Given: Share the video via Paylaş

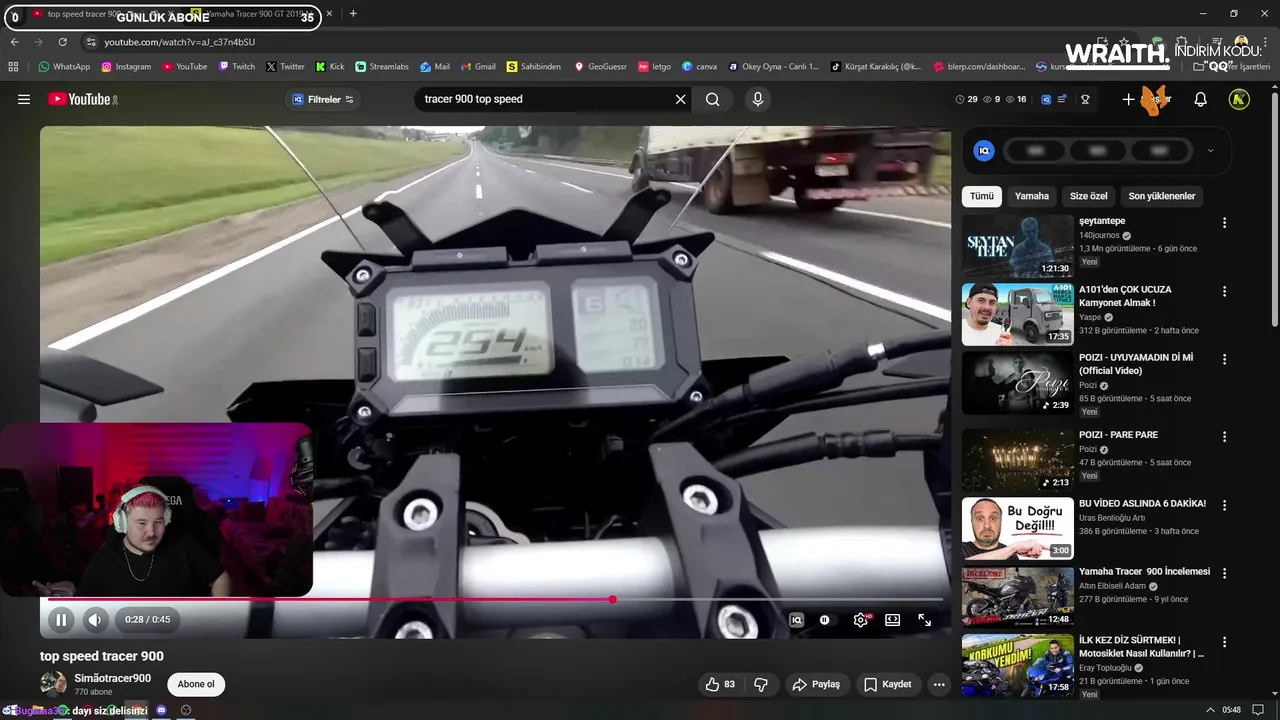Looking at the screenshot, I should tap(816, 684).
